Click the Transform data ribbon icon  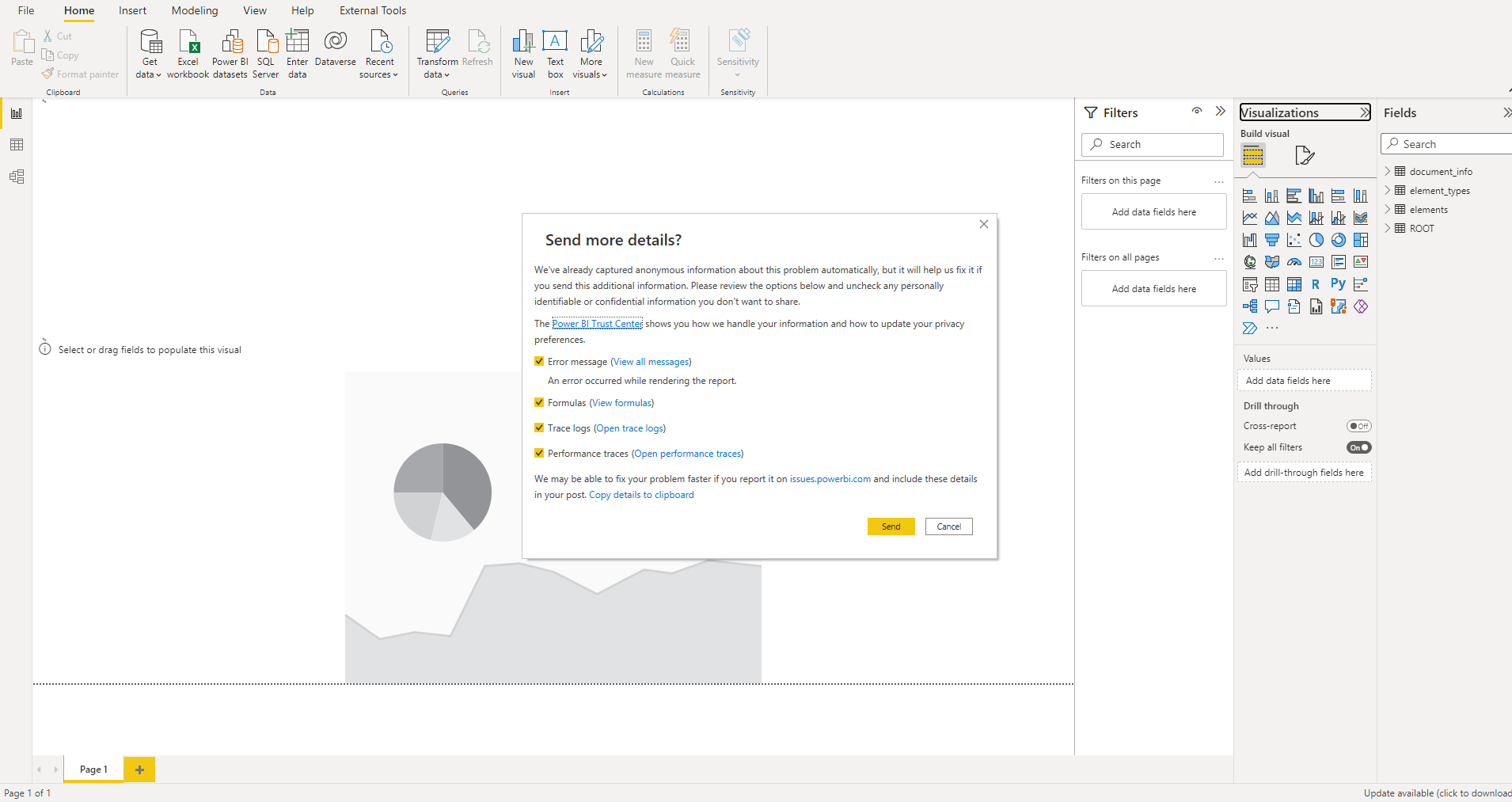point(437,54)
